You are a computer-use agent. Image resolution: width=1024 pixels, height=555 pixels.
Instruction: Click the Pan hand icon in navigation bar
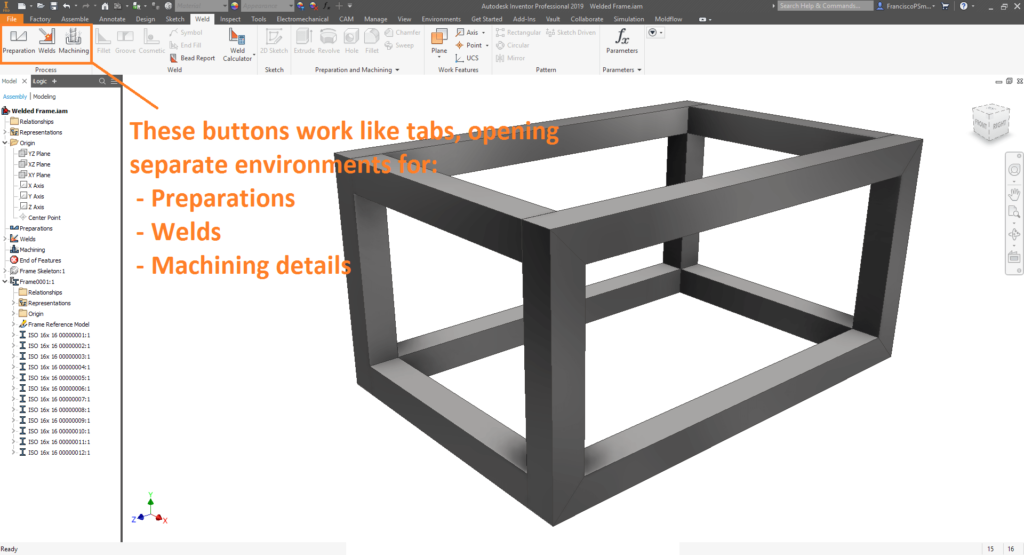pos(1014,193)
